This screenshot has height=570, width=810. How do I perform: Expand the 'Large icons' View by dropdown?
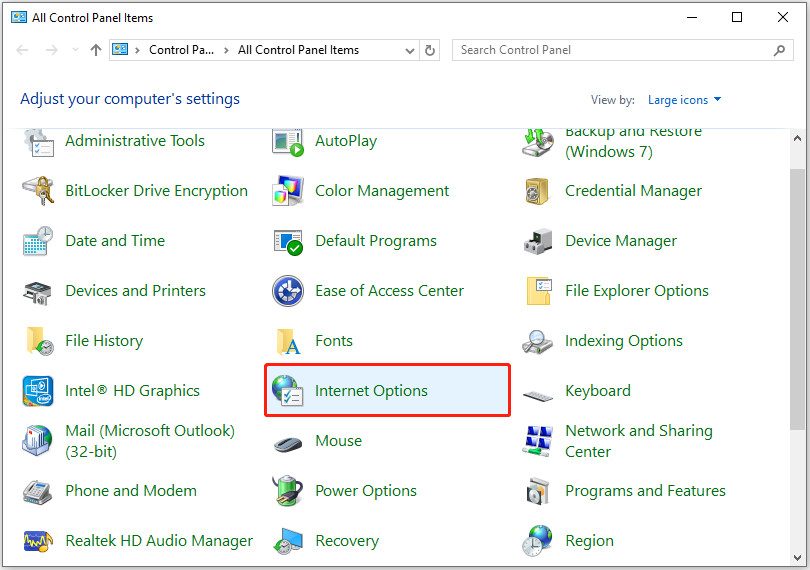[684, 100]
